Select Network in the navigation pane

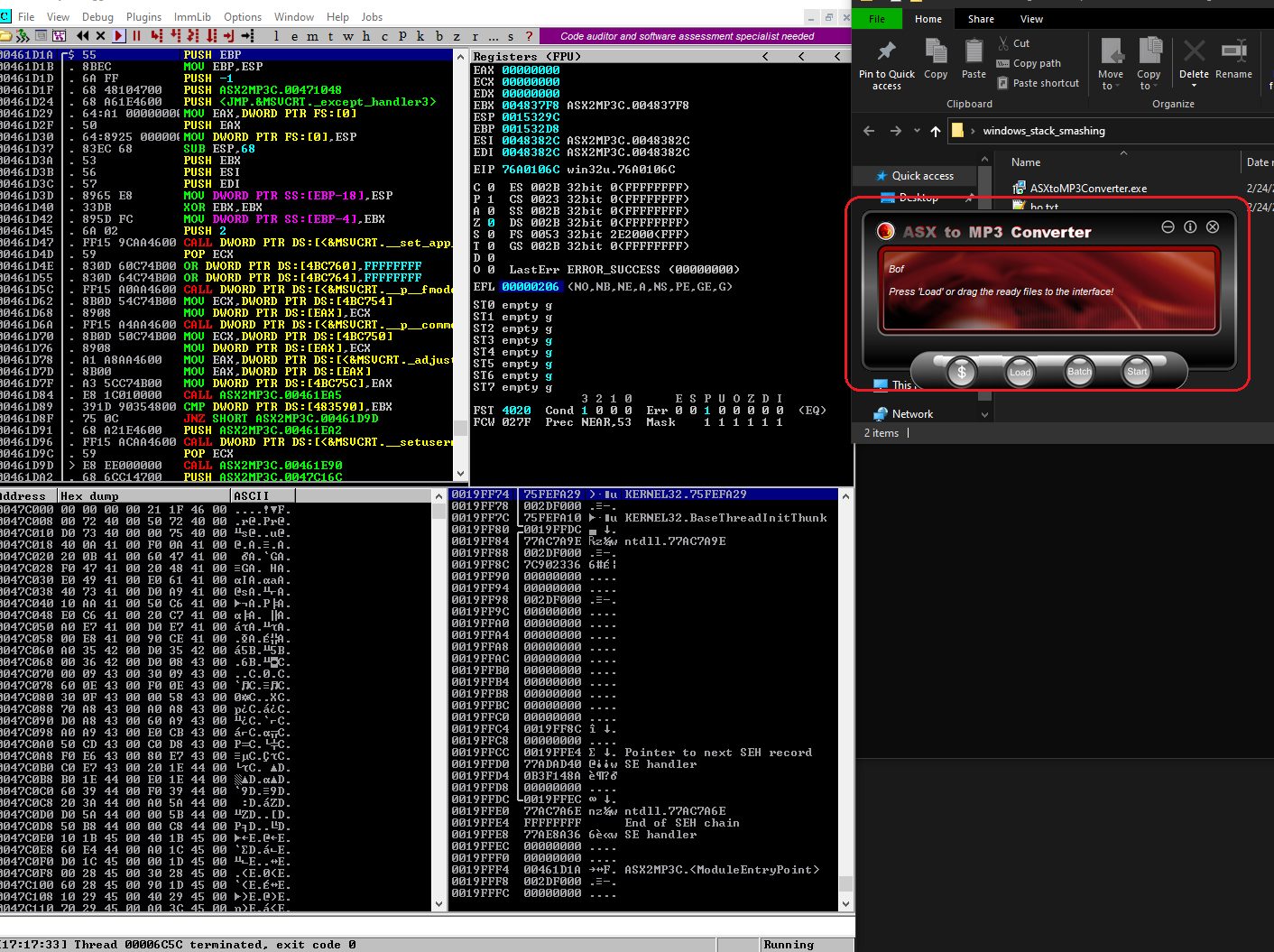904,414
